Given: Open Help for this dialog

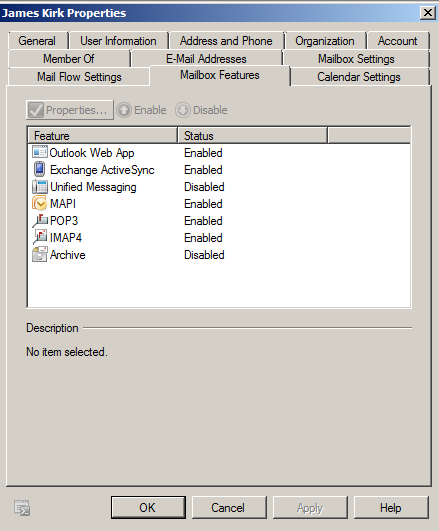Looking at the screenshot, I should (x=391, y=508).
